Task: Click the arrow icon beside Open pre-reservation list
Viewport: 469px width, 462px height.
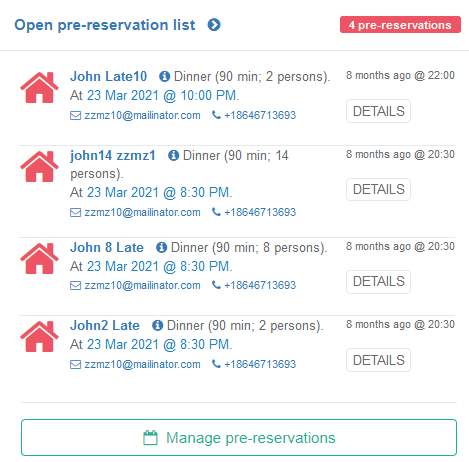Action: (x=214, y=25)
